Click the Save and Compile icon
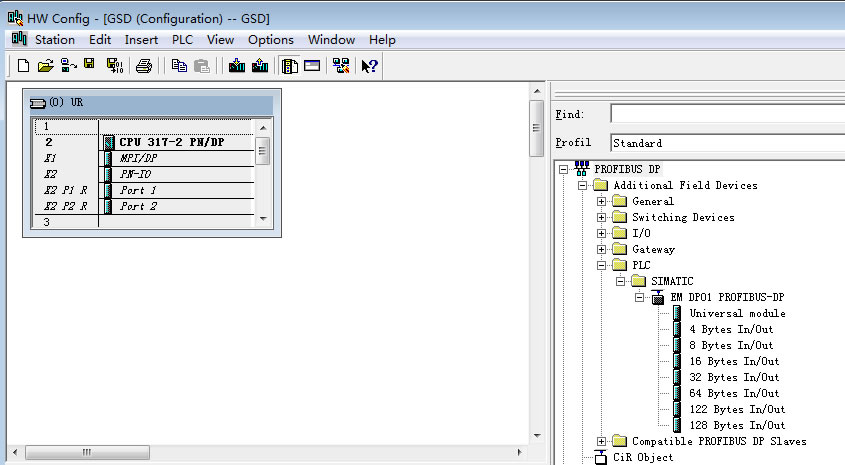845x465 pixels. (x=115, y=66)
